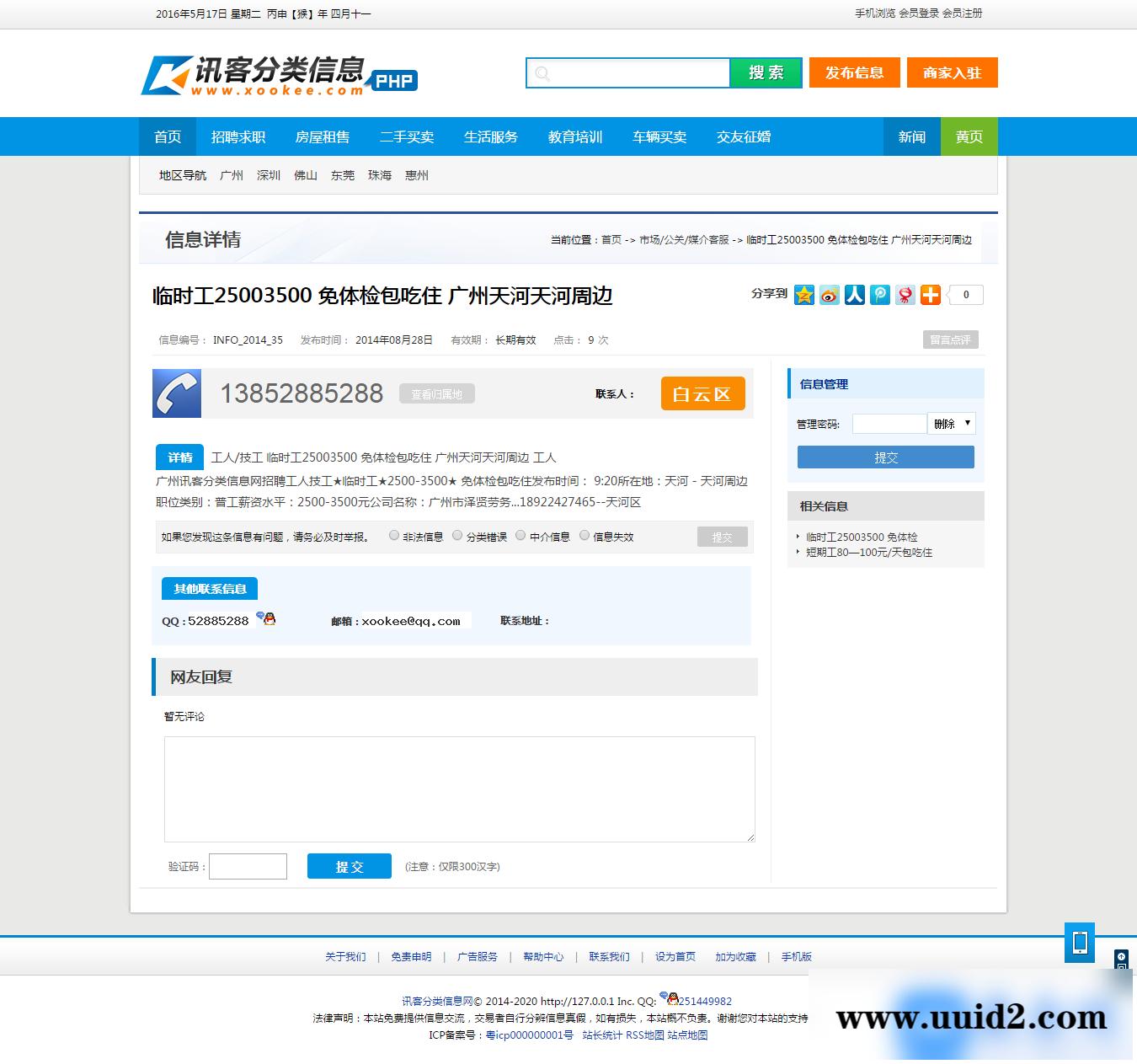Click the share count bubble showing 0
Image resolution: width=1137 pixels, height=1064 pixels.
coord(966,295)
